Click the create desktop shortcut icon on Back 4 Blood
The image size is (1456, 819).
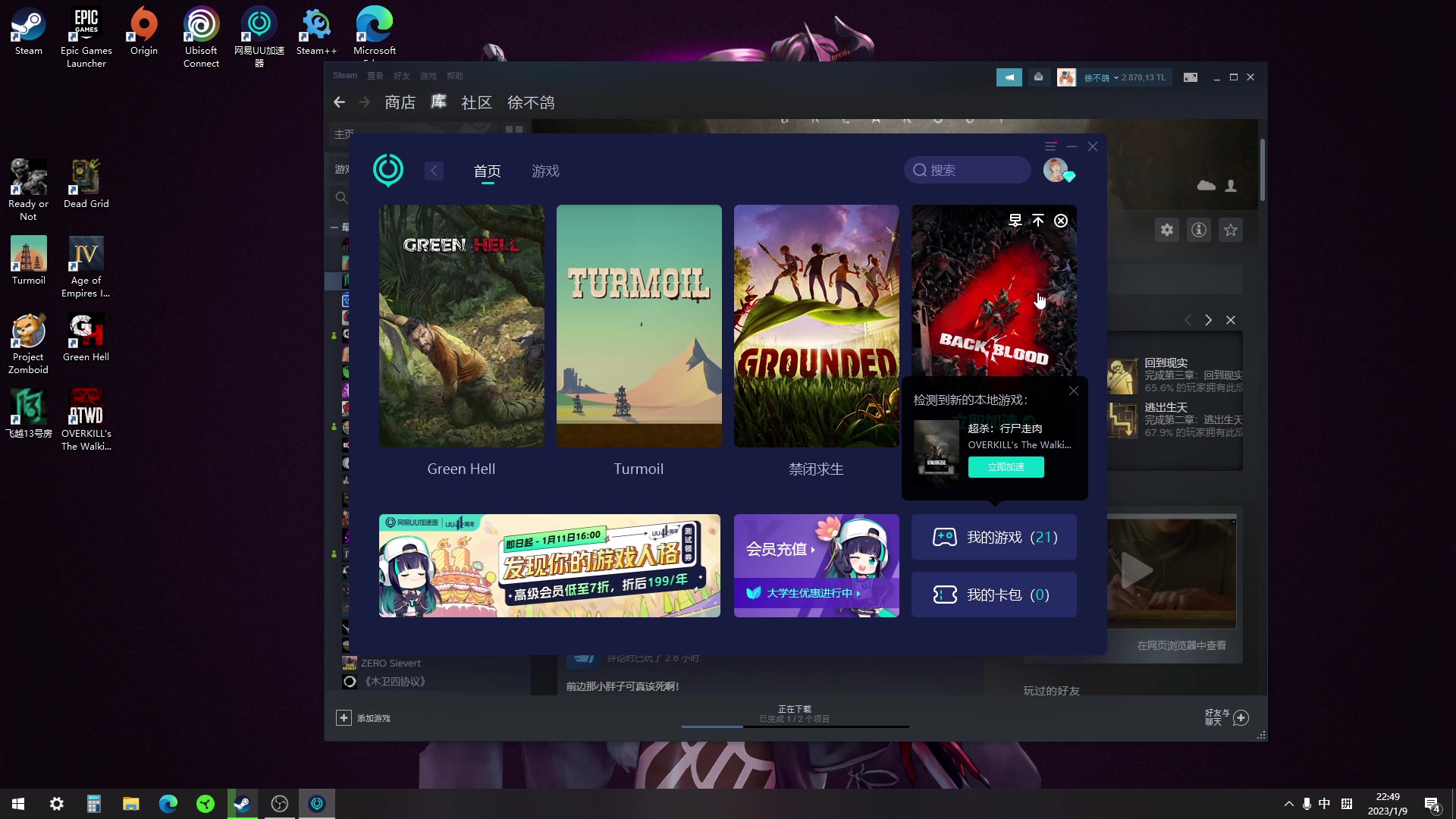tap(1015, 221)
